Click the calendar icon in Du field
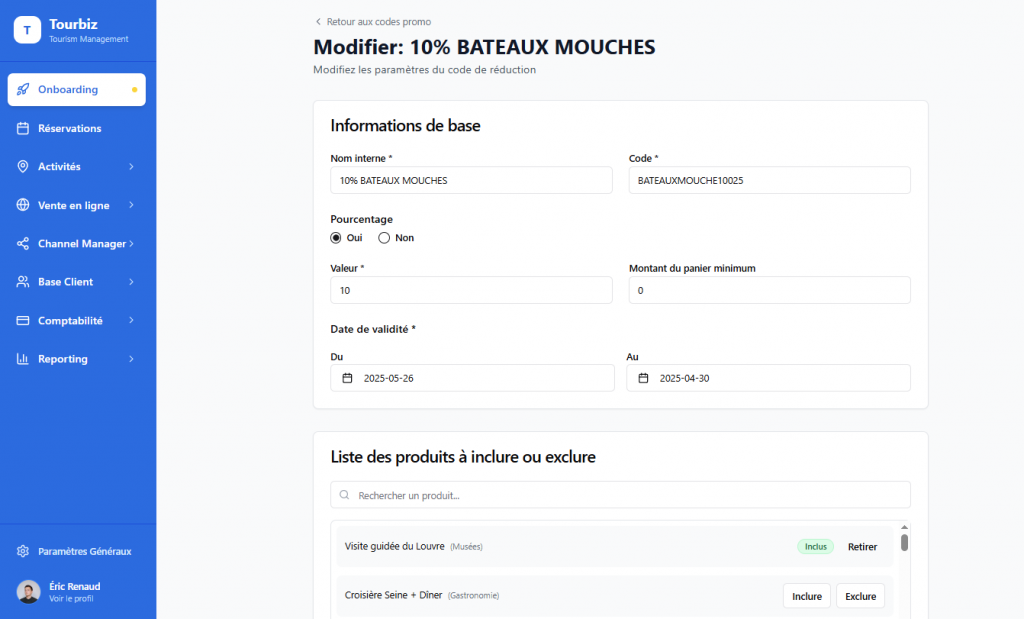Image resolution: width=1024 pixels, height=619 pixels. 347,378
